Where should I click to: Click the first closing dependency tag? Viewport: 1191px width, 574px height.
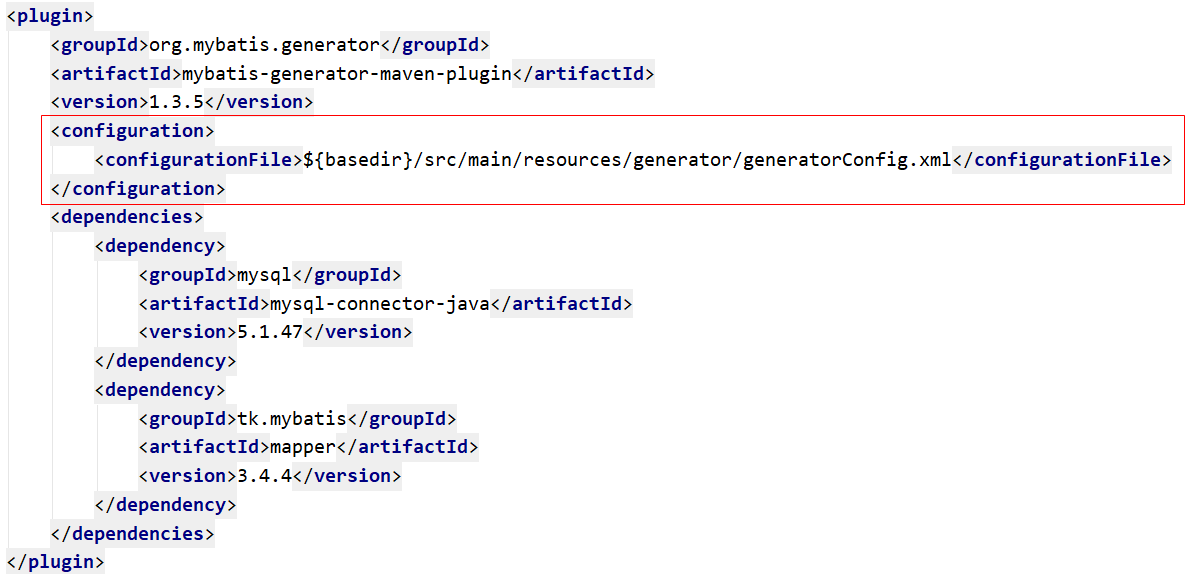(x=165, y=361)
